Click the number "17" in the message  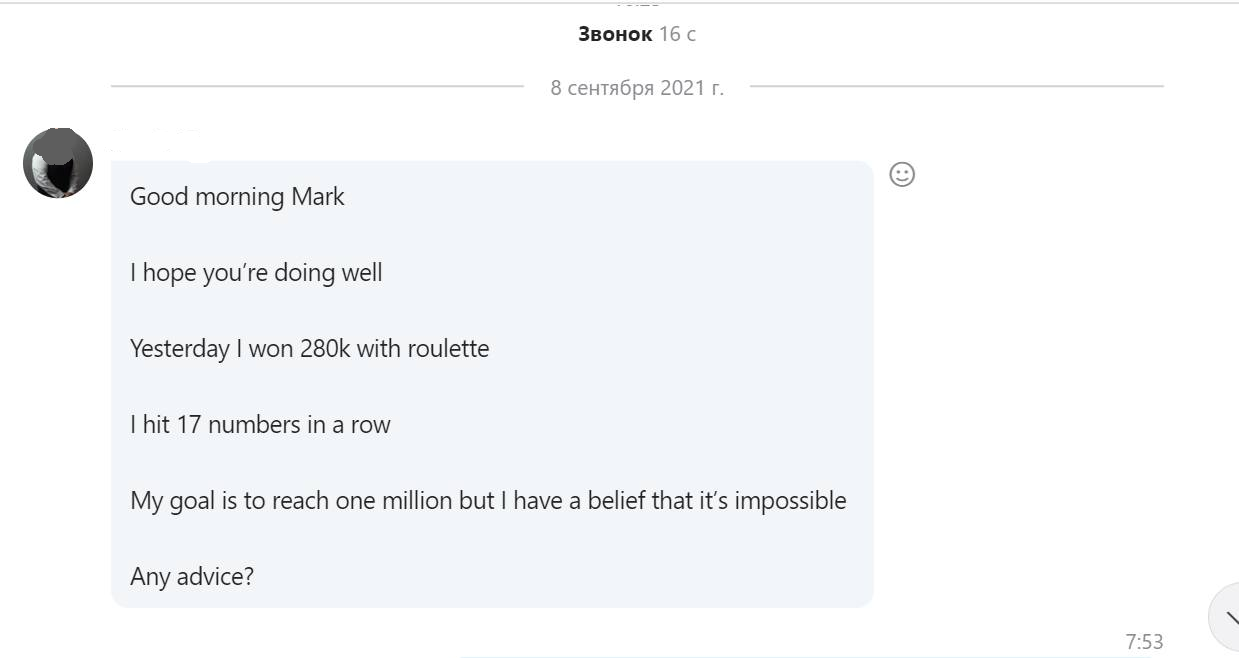pyautogui.click(x=189, y=425)
